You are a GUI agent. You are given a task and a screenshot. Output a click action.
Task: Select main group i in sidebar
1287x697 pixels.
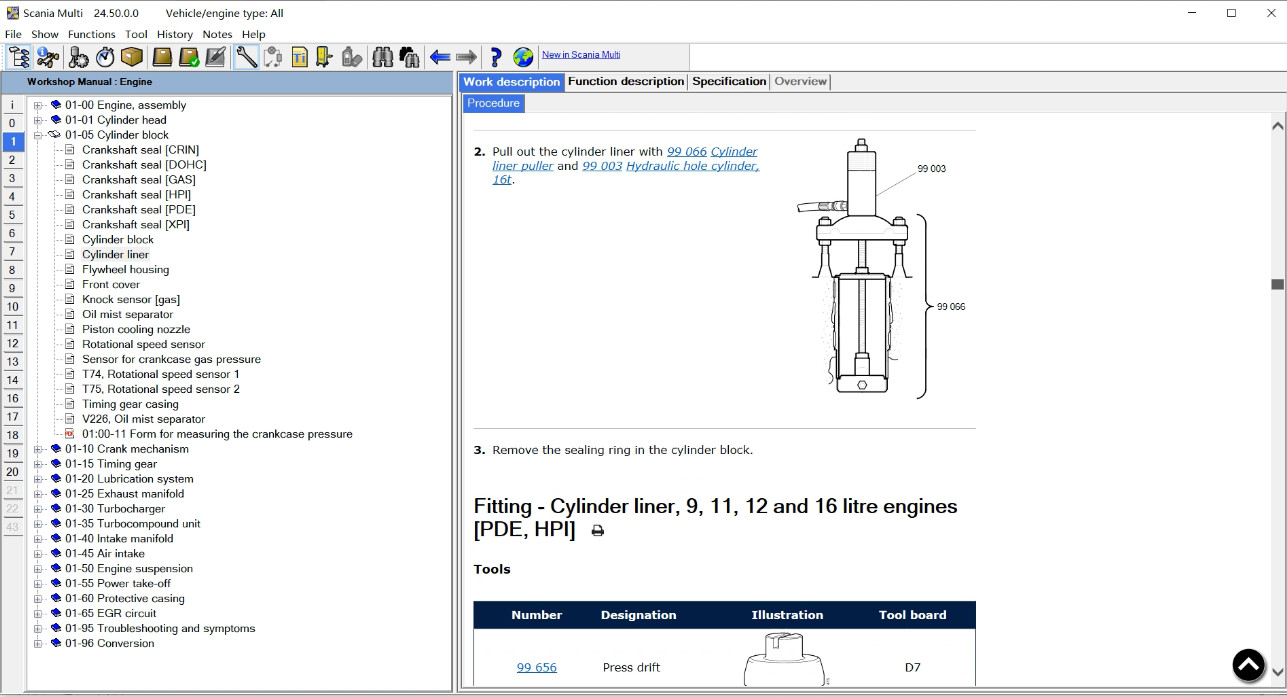[x=12, y=105]
